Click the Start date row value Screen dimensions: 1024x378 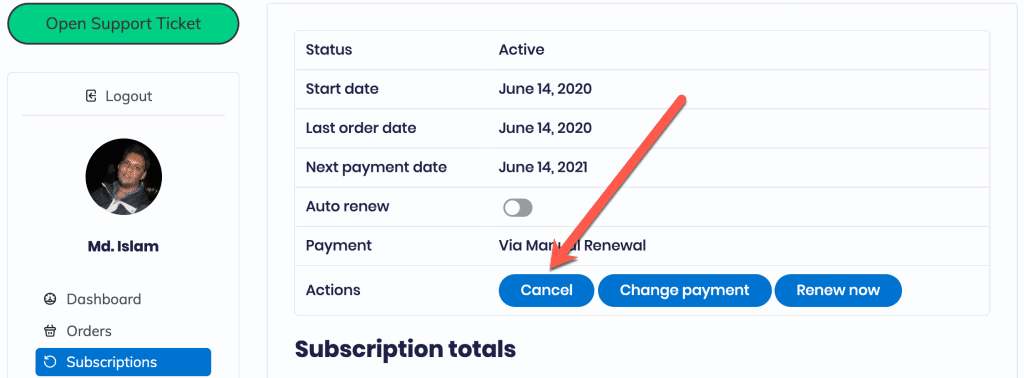tap(545, 89)
